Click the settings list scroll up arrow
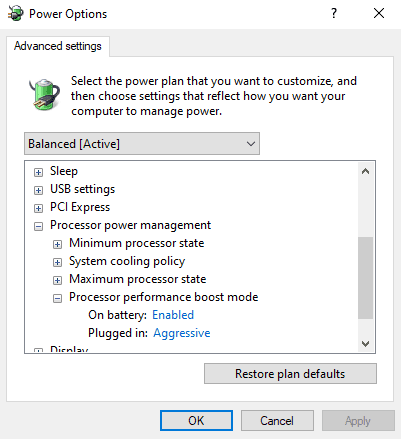 365,171
